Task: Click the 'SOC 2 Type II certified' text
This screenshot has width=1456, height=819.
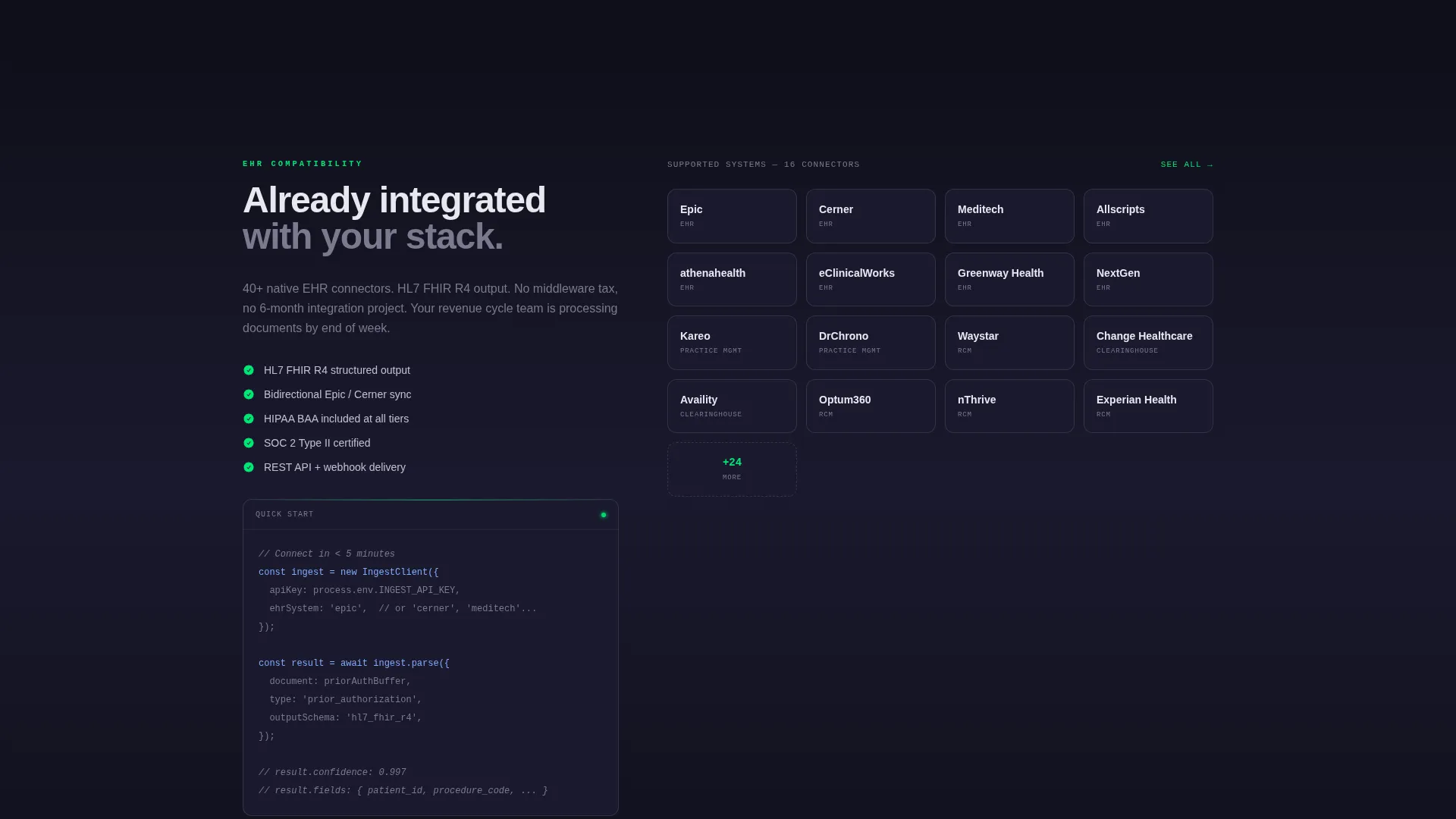Action: [x=317, y=443]
